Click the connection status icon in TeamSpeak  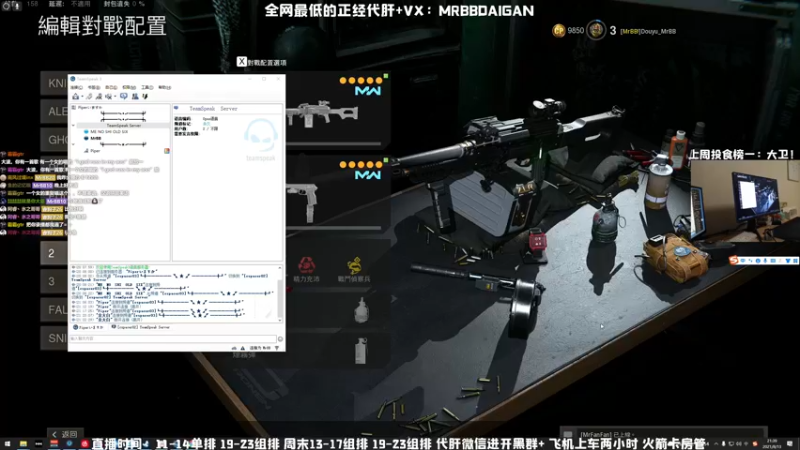pyautogui.click(x=277, y=348)
